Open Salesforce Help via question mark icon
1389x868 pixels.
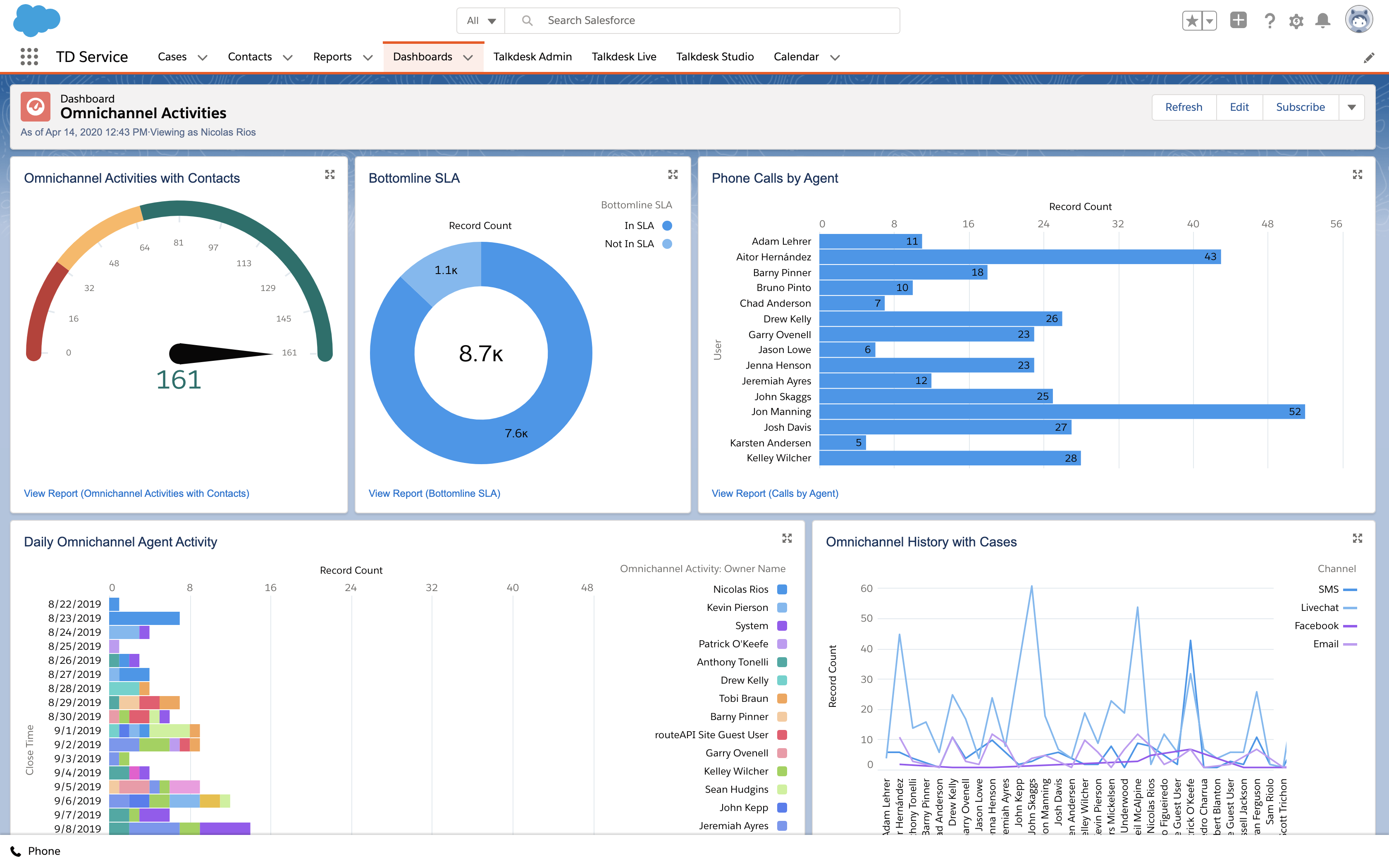click(1270, 20)
